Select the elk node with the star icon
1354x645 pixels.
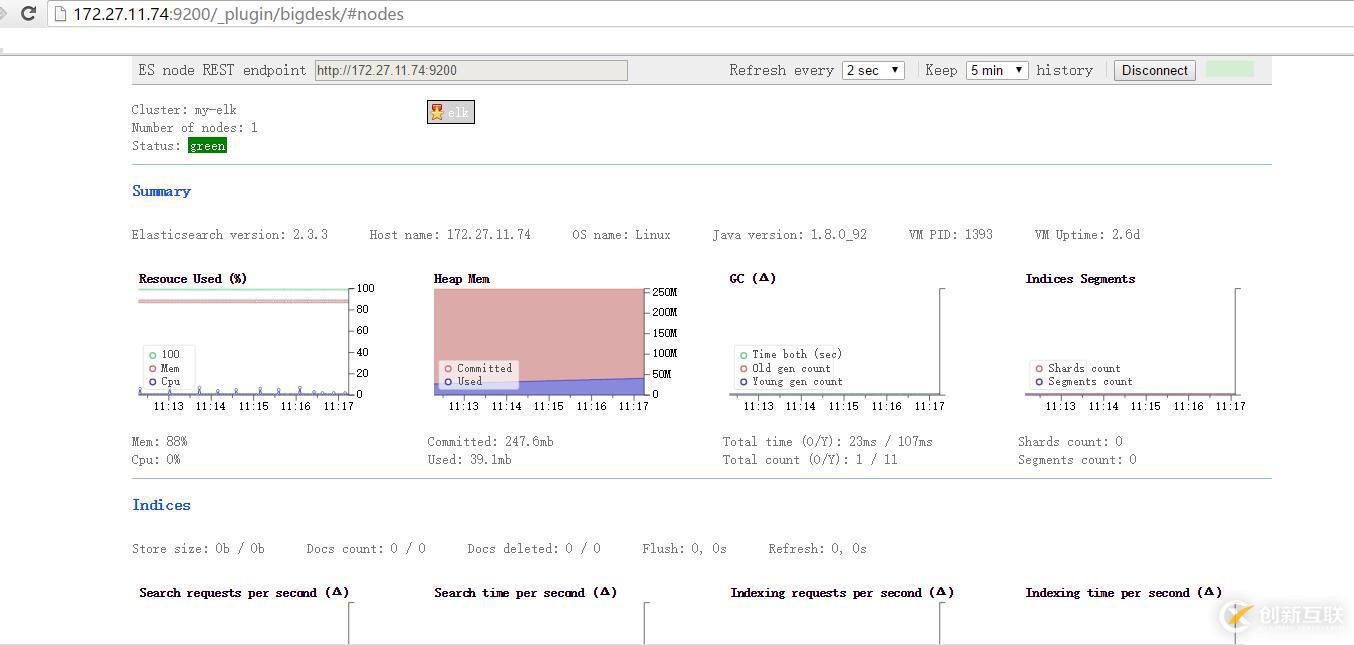(x=450, y=111)
